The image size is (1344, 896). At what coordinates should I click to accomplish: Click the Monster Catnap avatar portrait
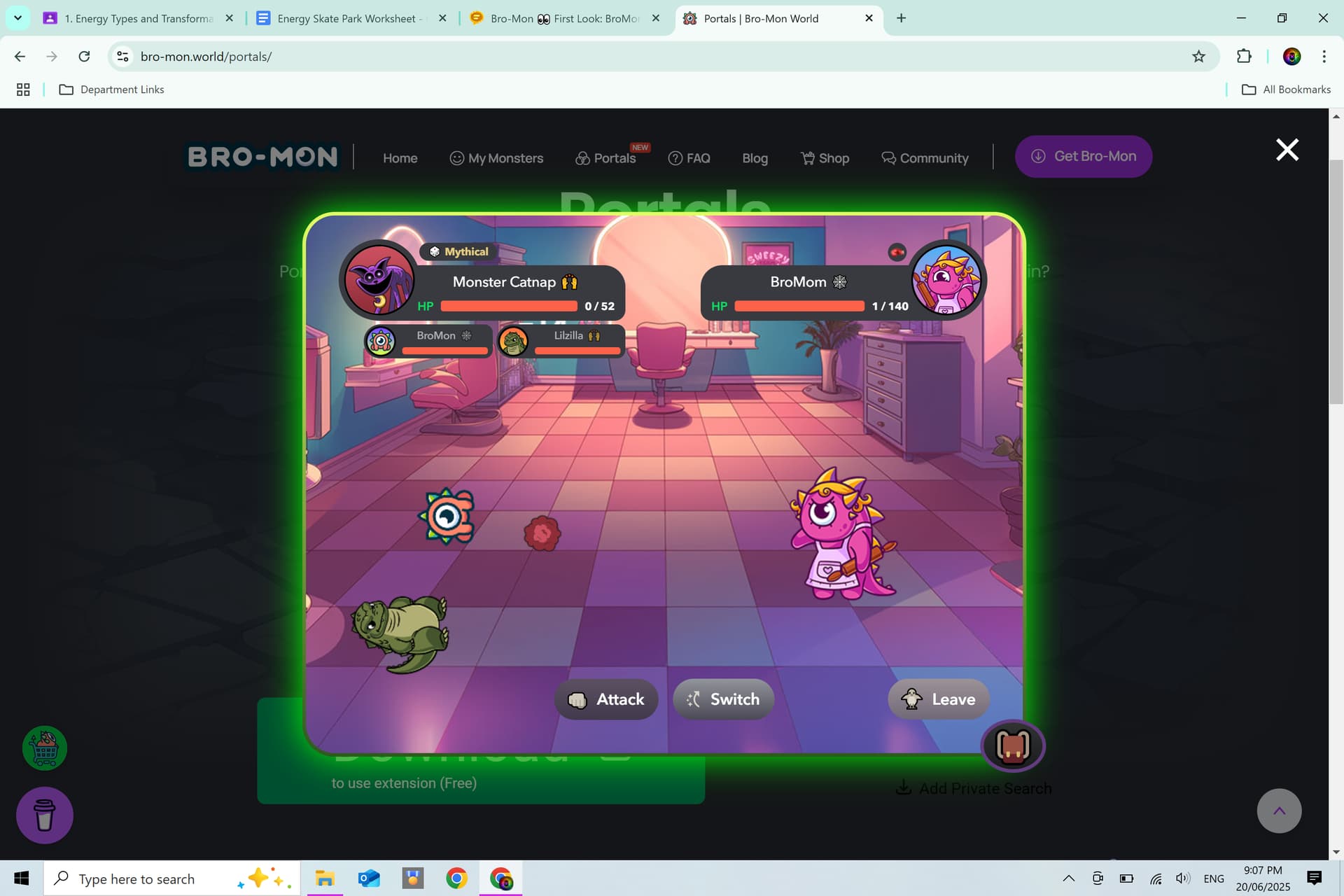(x=379, y=280)
